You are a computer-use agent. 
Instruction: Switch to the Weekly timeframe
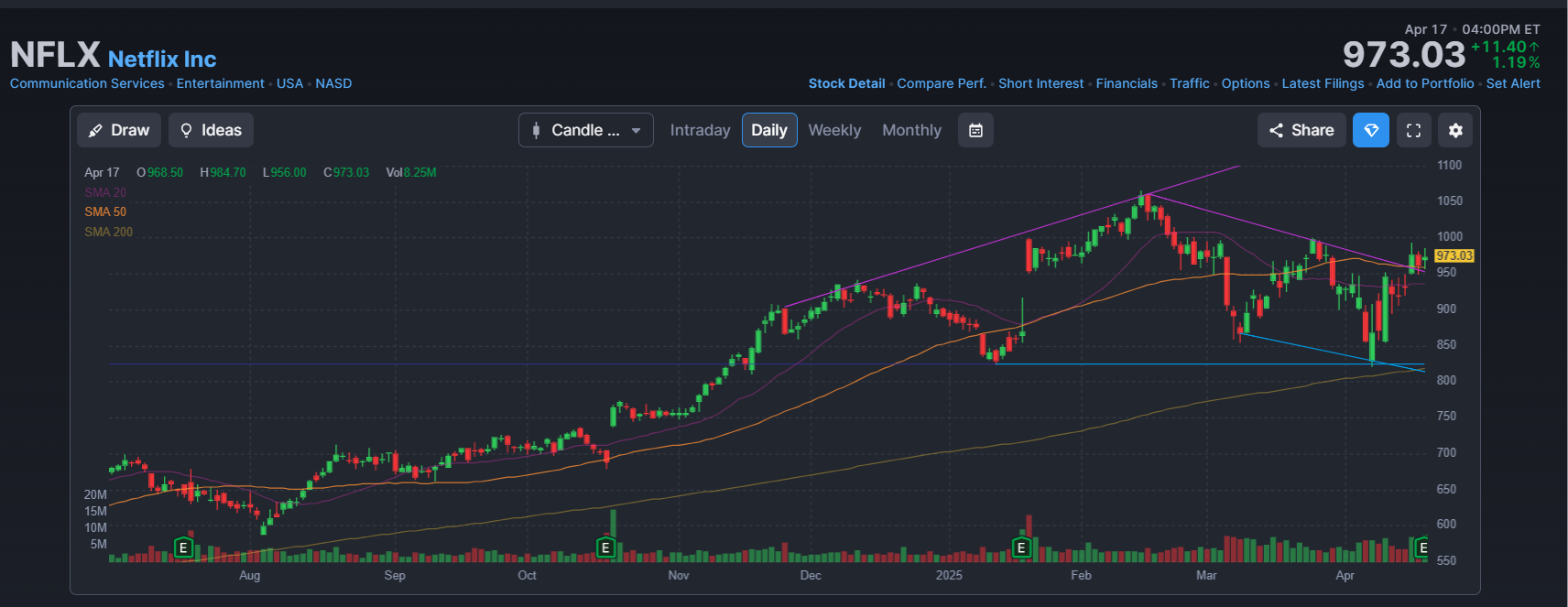(834, 130)
